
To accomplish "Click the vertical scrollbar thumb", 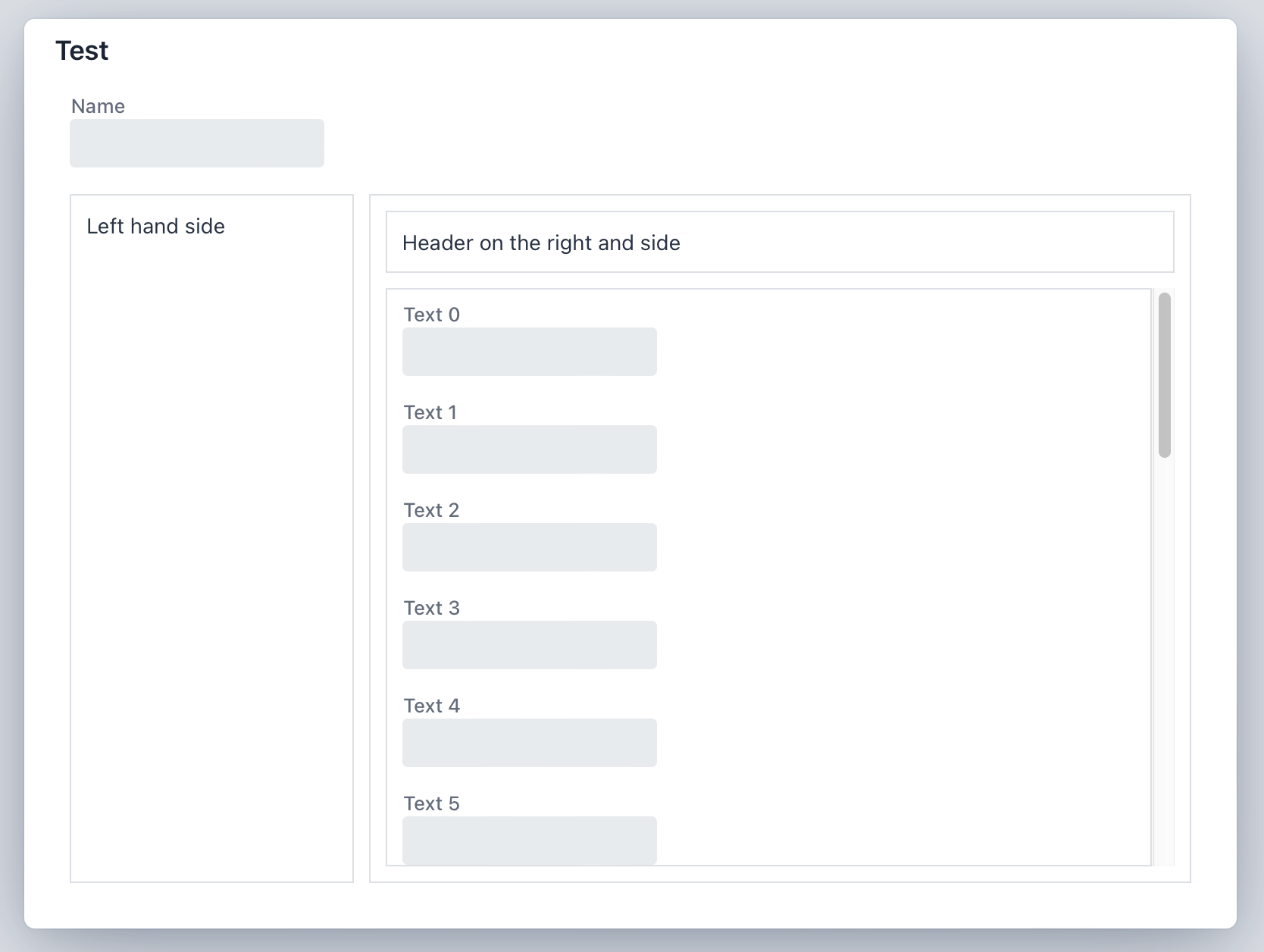I will point(1165,375).
